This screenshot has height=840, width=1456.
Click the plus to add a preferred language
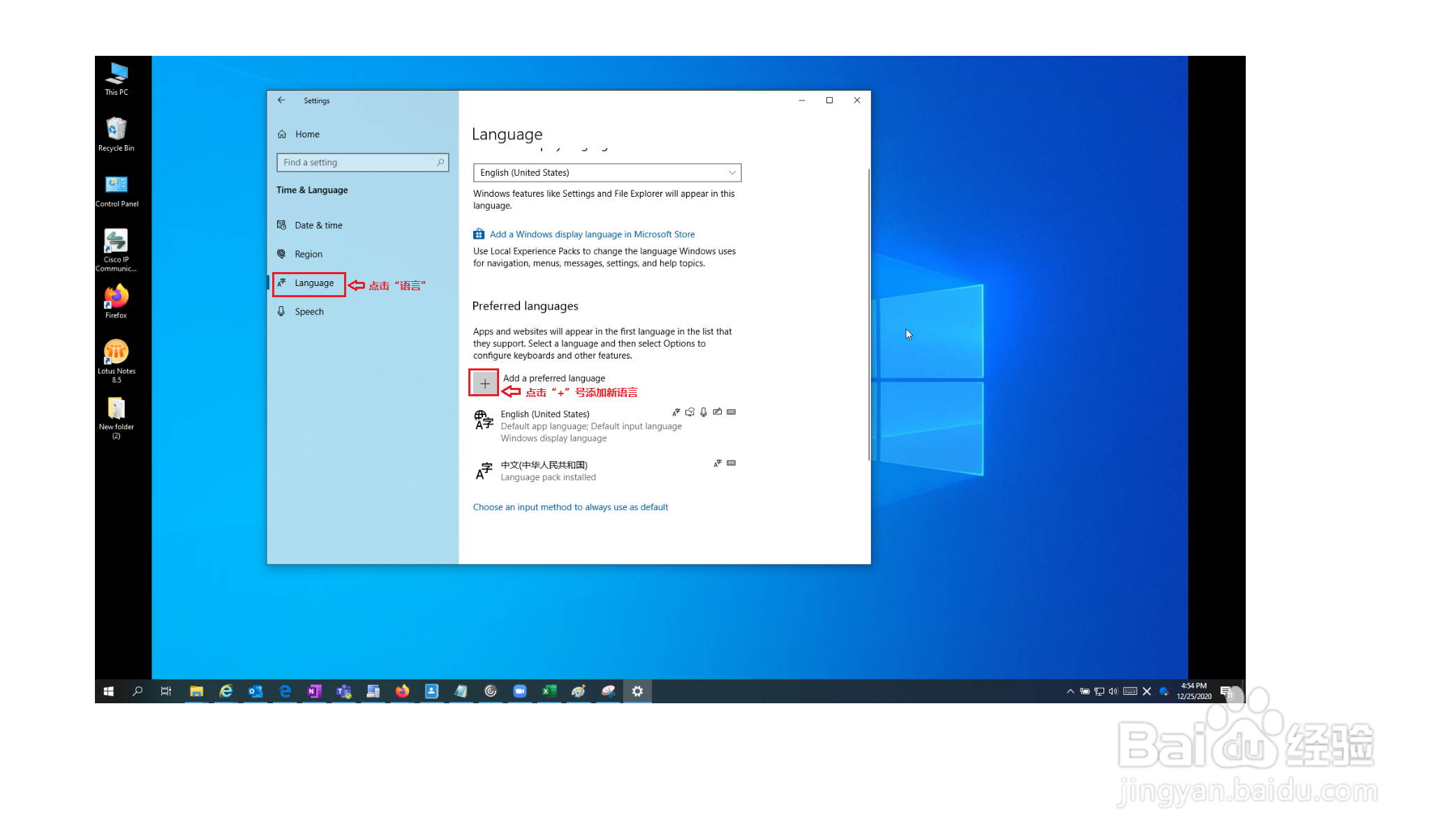point(484,383)
